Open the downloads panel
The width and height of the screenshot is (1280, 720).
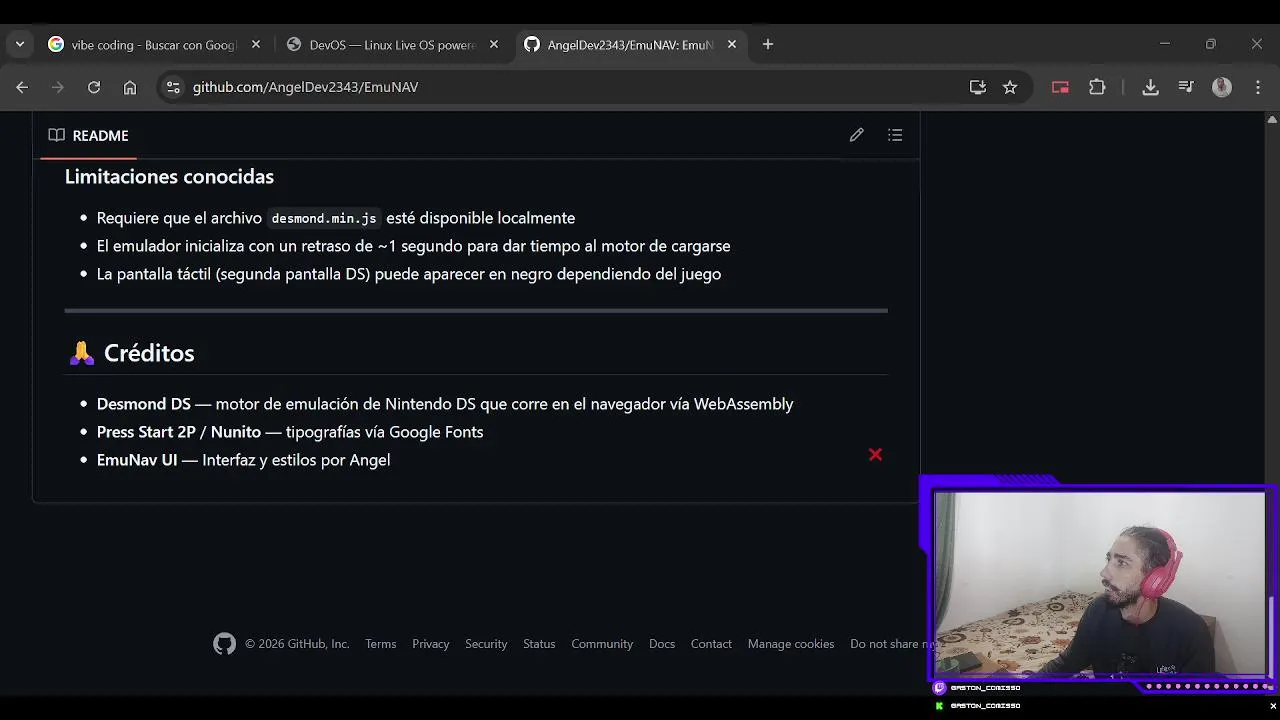pos(1151,87)
